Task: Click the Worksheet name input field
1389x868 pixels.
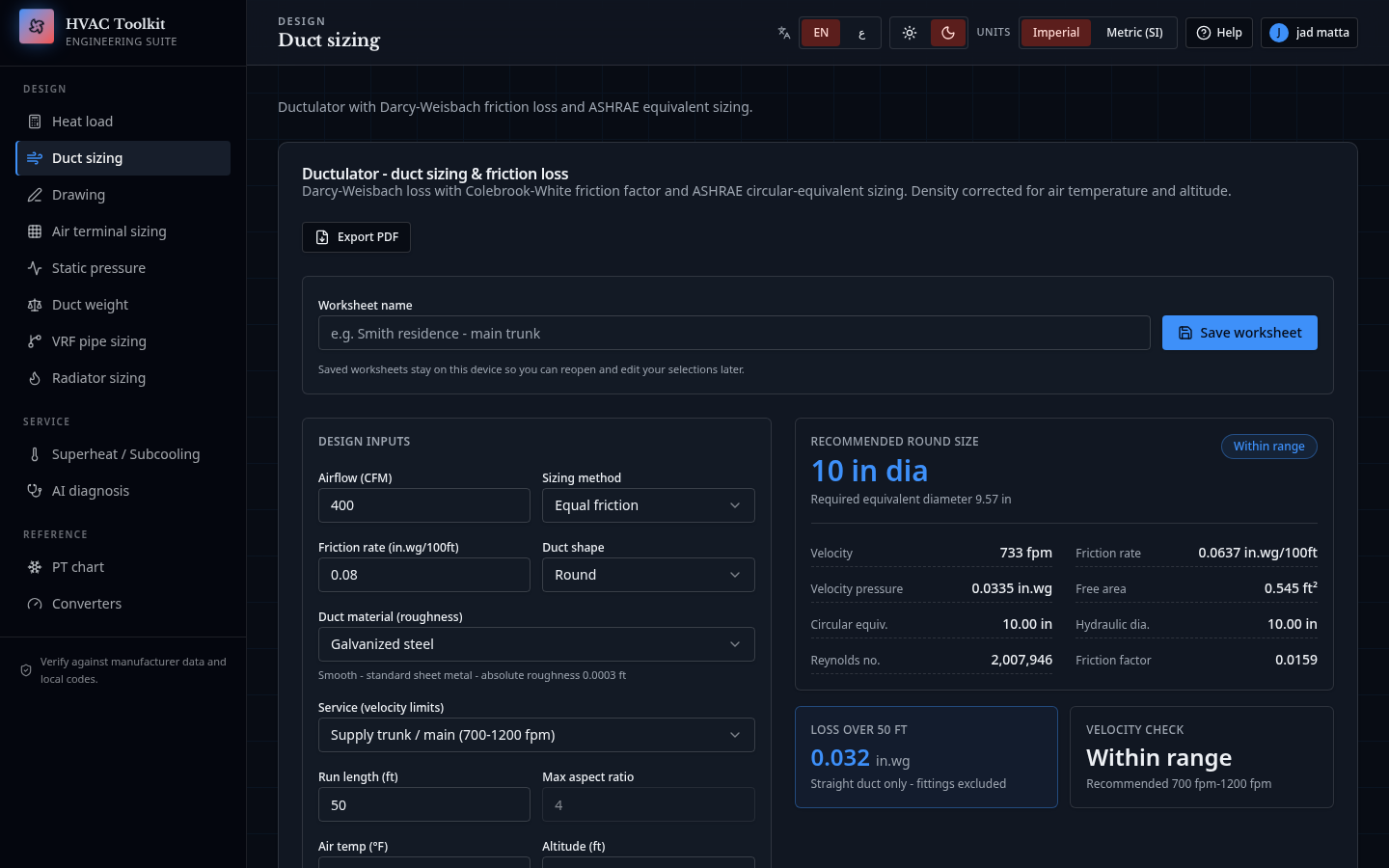Action: (x=734, y=333)
